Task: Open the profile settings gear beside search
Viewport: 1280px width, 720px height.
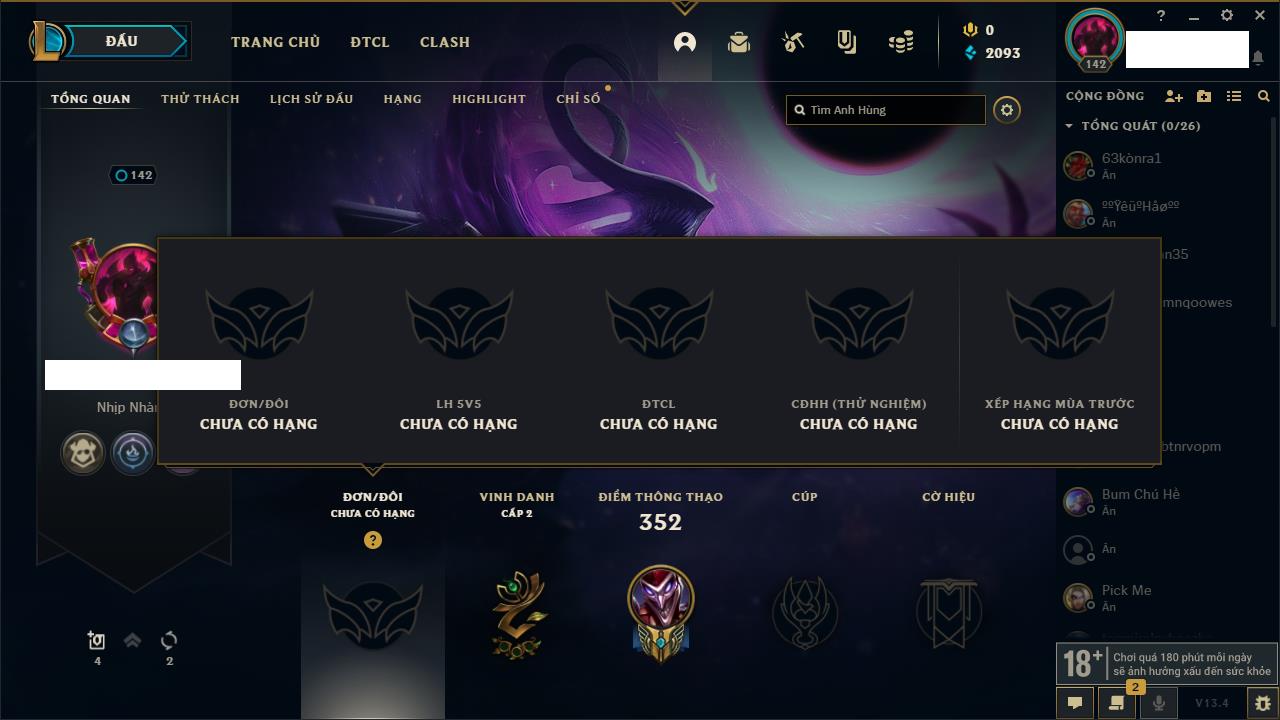Action: (x=1007, y=110)
